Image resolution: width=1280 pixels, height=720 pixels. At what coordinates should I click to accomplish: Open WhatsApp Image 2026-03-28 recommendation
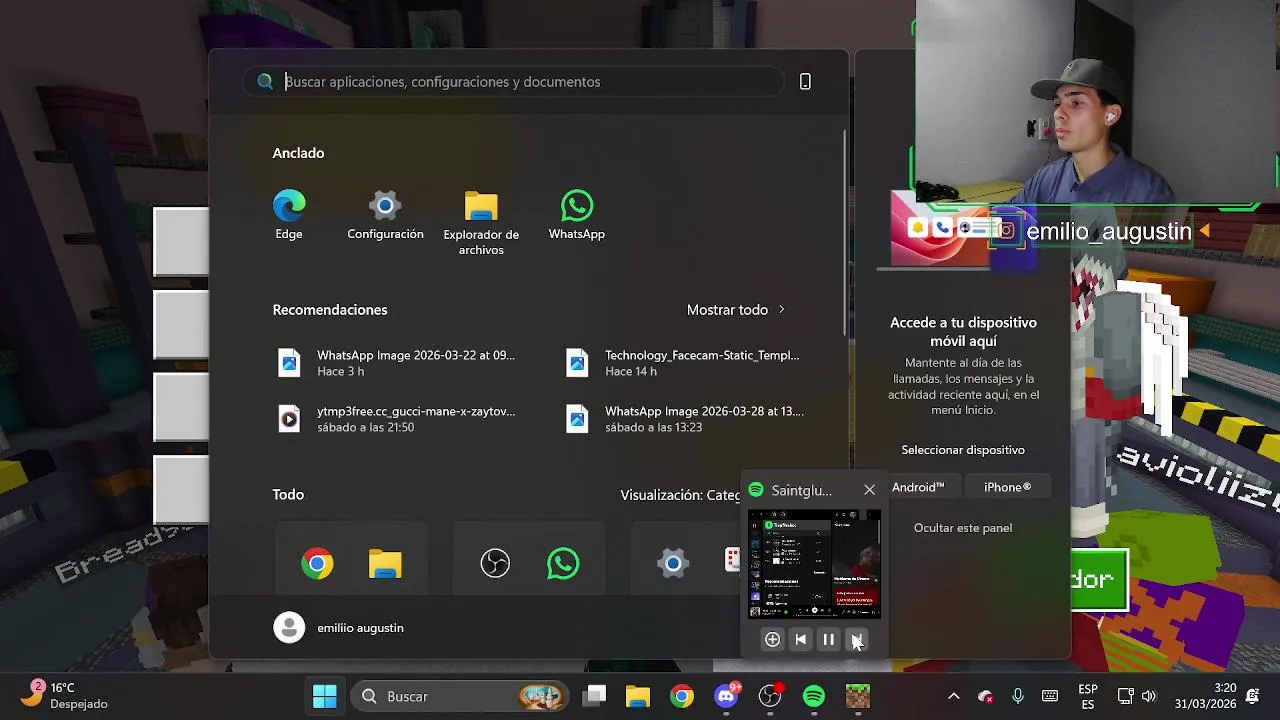(685, 419)
